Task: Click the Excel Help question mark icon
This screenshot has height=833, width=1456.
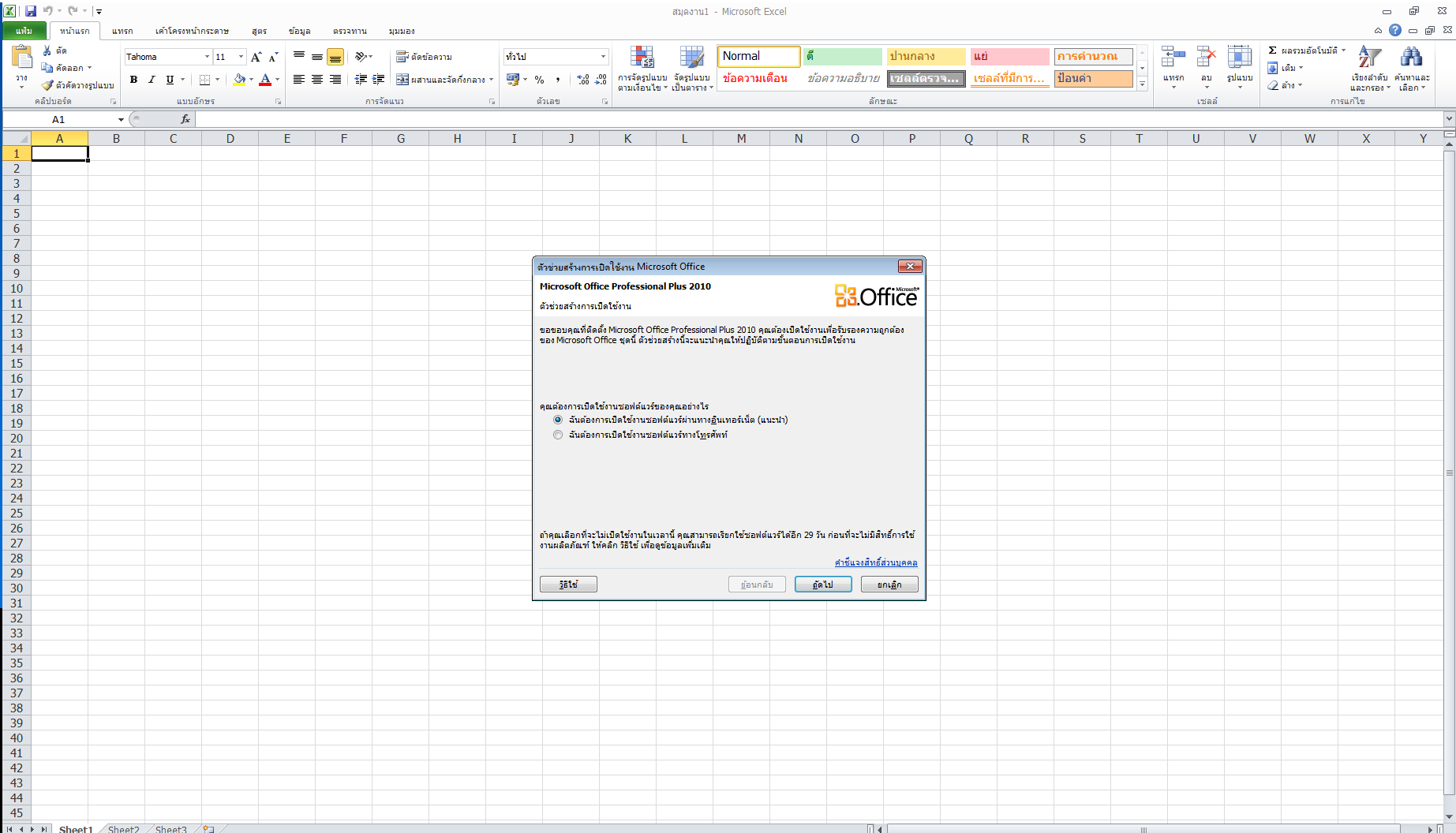Action: 1395,30
